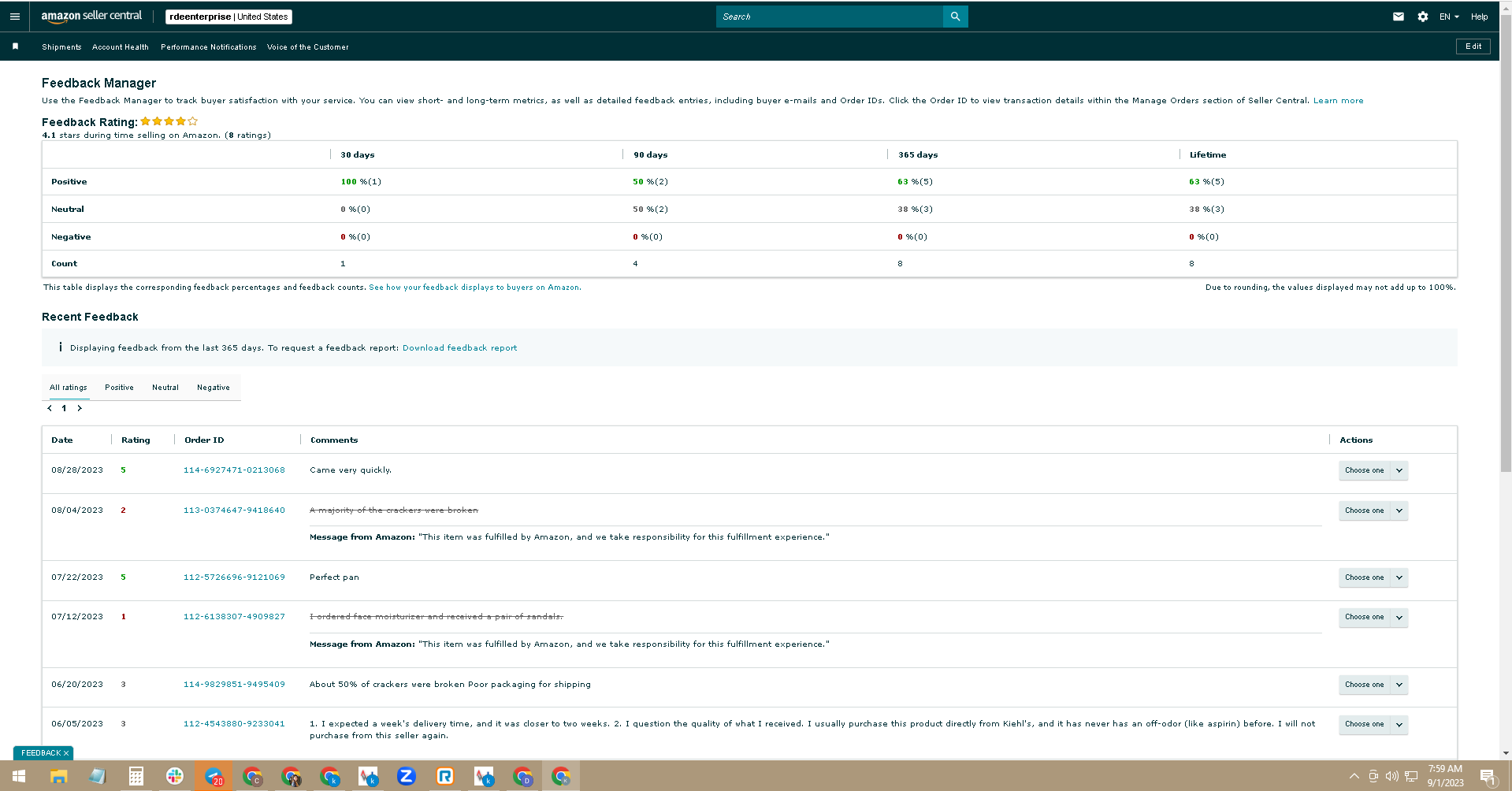The width and height of the screenshot is (1512, 791).
Task: Open RingCentral app in taskbar
Action: (445, 777)
